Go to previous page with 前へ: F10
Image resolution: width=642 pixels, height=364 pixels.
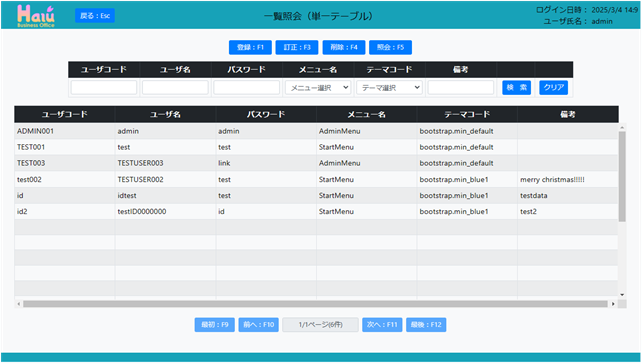click(259, 325)
